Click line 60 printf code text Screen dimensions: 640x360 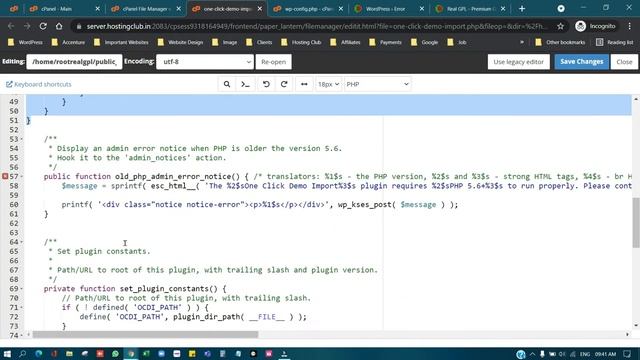coord(260,204)
